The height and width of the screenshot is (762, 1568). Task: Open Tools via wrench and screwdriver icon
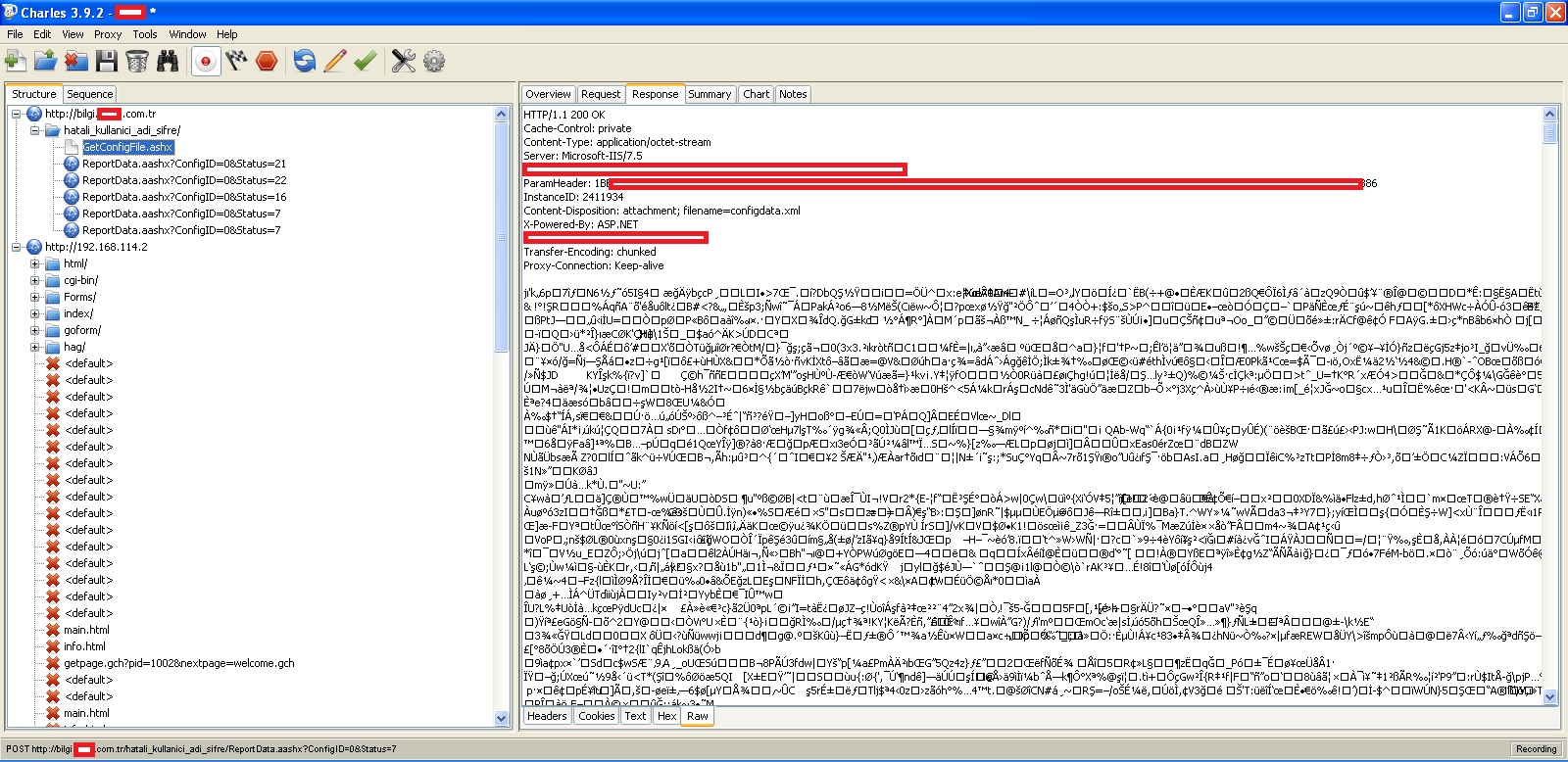click(x=403, y=61)
